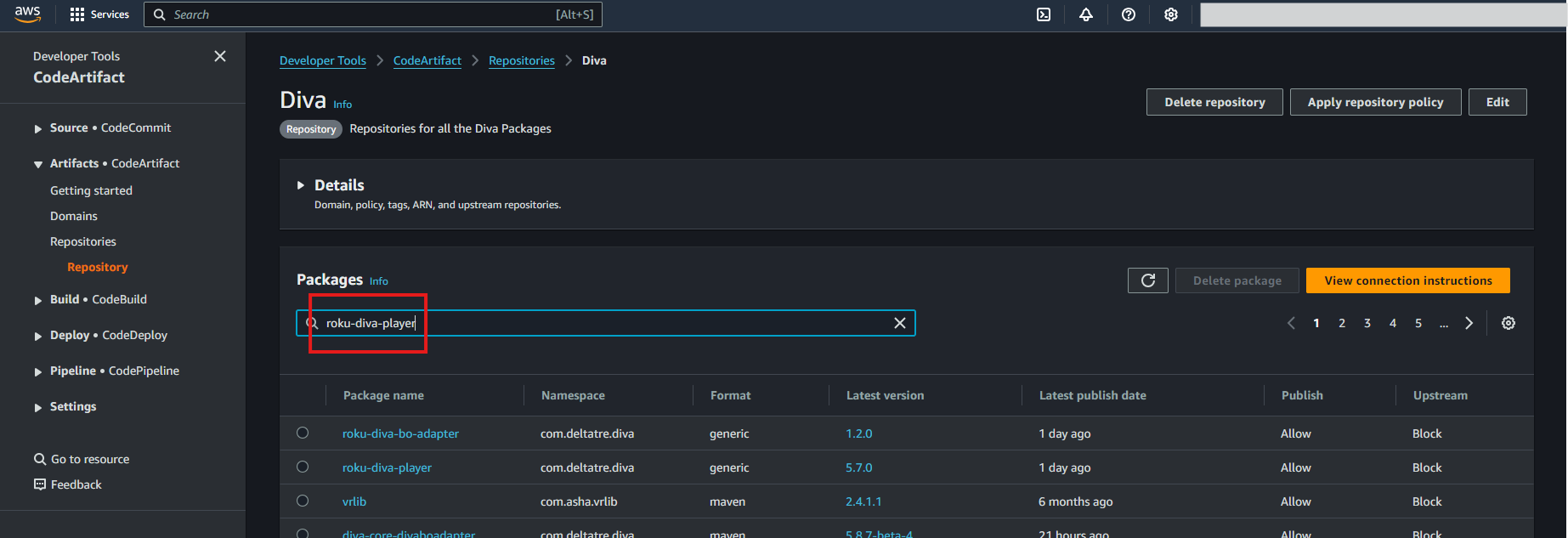Expand Deploy CodeDeploy section

(38, 336)
